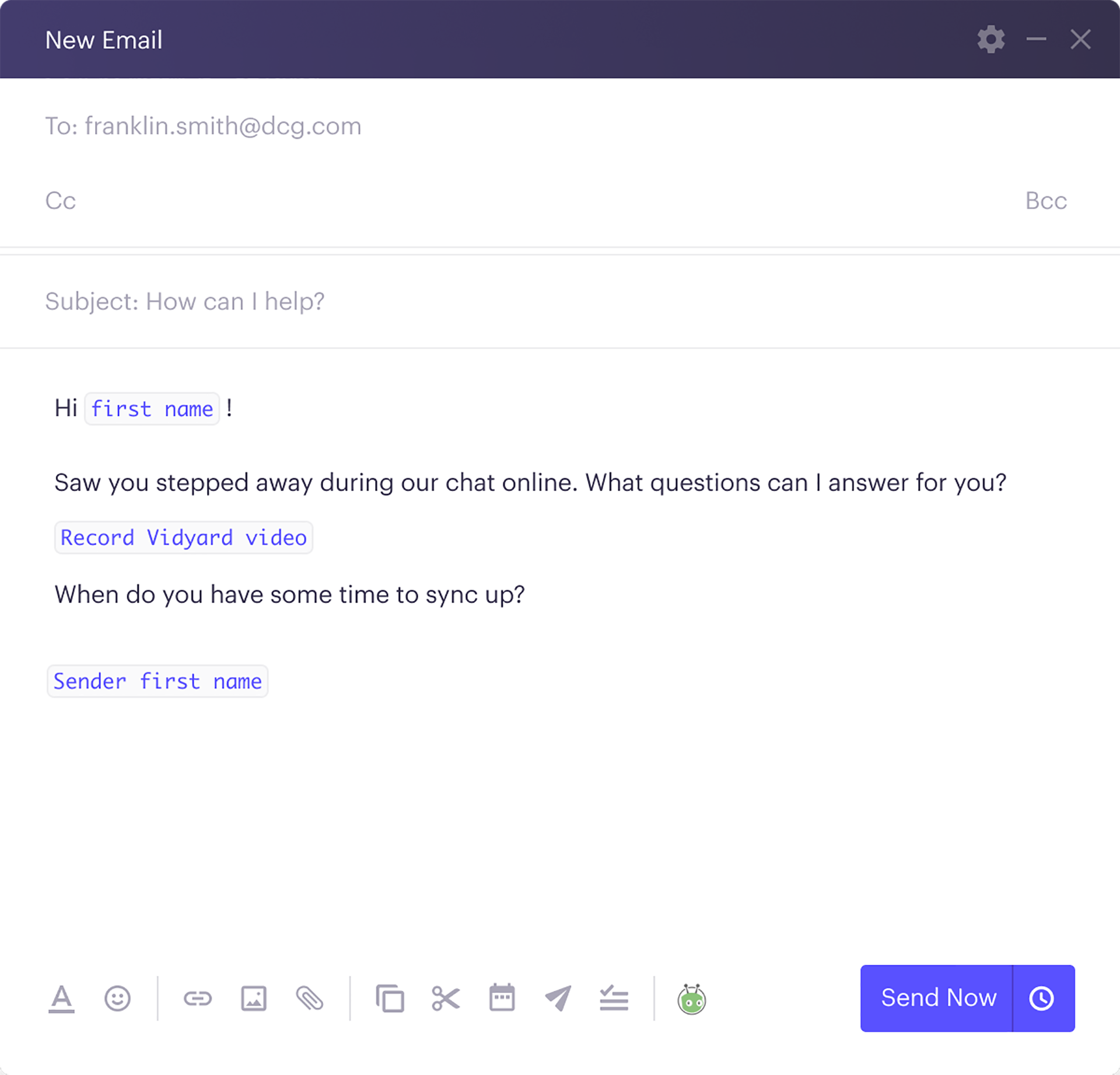Viewport: 1120px width, 1075px height.
Task: Show the Bcc recipient field
Action: tap(1045, 201)
